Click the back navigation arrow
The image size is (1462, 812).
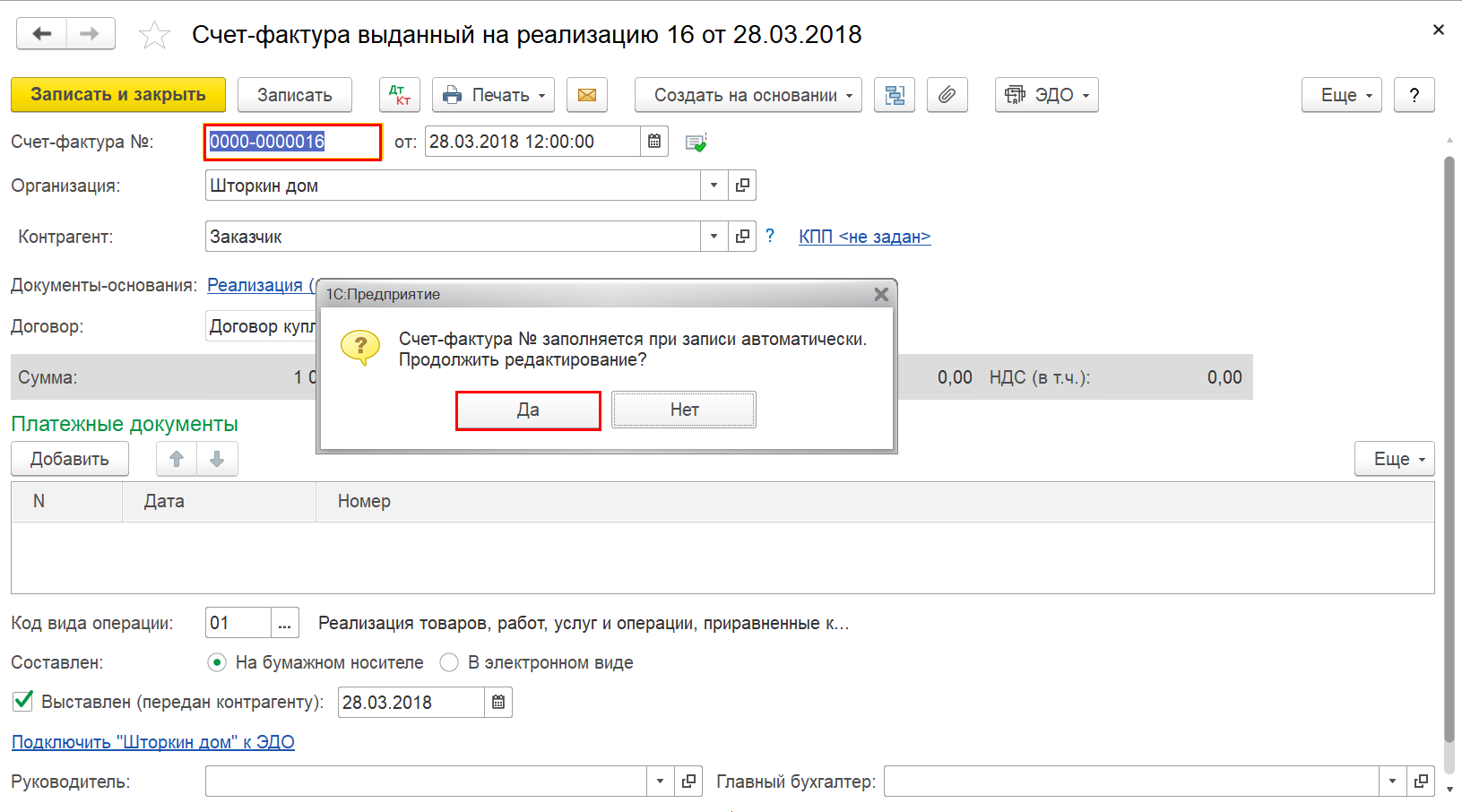click(41, 34)
